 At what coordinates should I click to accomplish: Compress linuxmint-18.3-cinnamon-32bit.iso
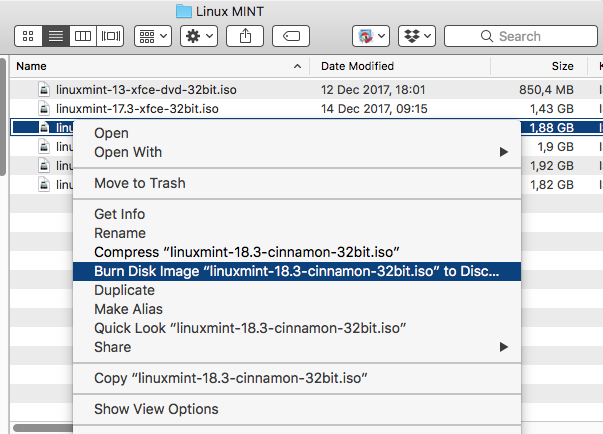coord(297,252)
